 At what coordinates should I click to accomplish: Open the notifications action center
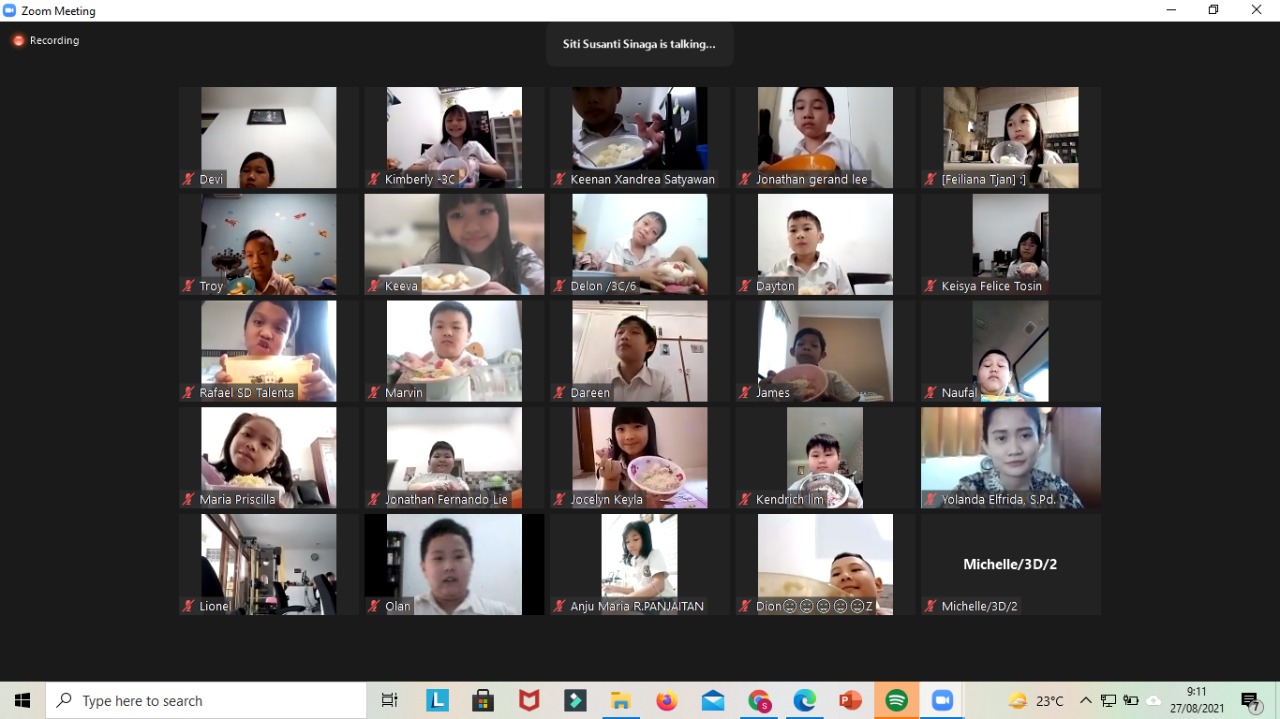tap(1250, 701)
